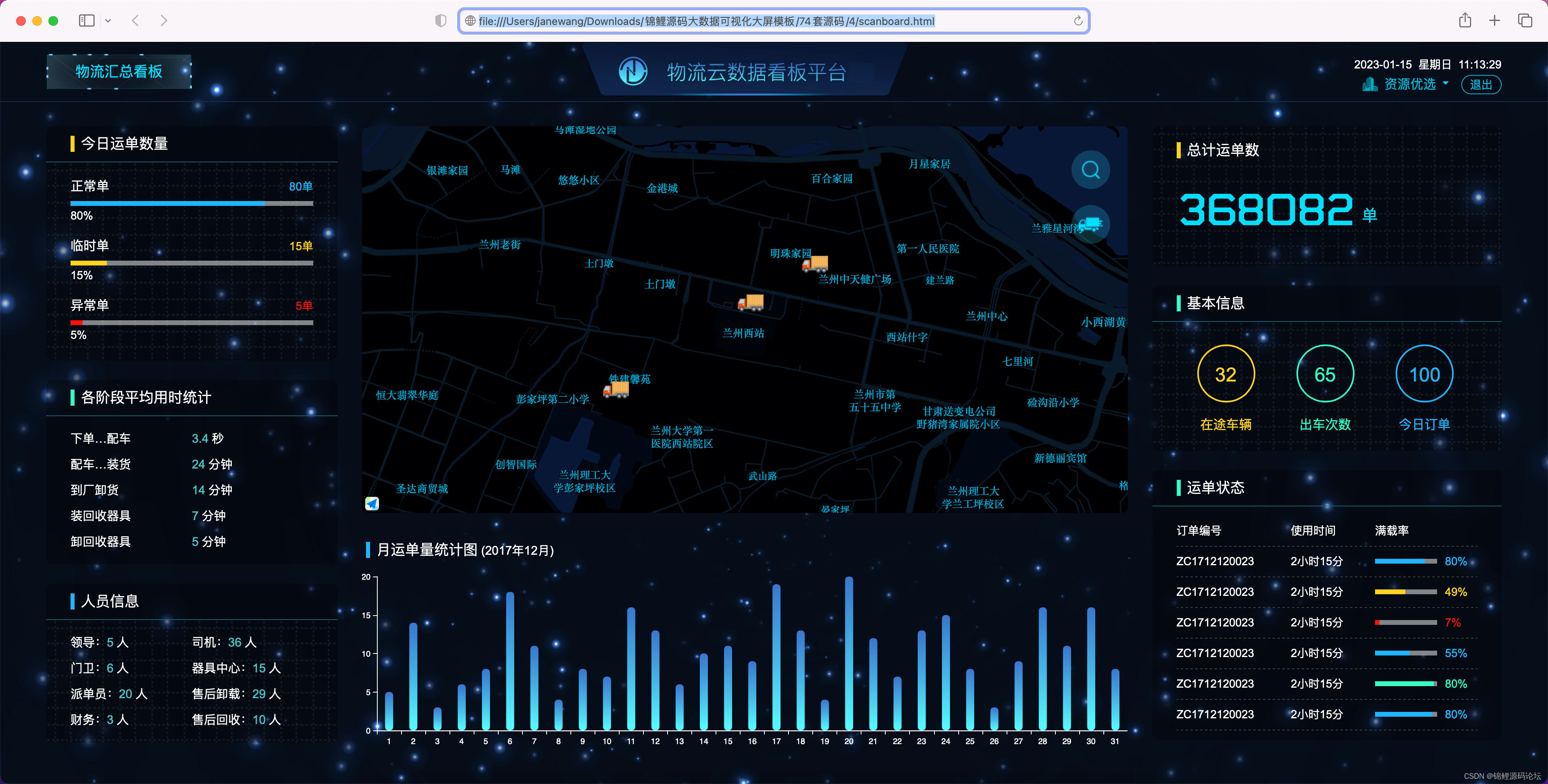Image resolution: width=1548 pixels, height=784 pixels.
Task: Open the Safari share menu
Action: tap(1465, 21)
